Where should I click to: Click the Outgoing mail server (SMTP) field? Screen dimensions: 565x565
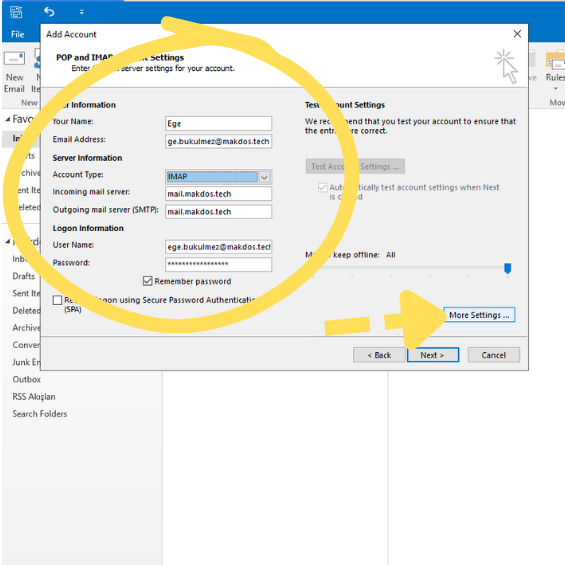click(218, 212)
